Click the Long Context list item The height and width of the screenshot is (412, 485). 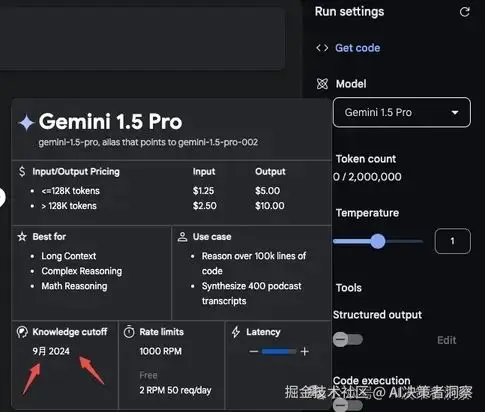[x=69, y=256]
